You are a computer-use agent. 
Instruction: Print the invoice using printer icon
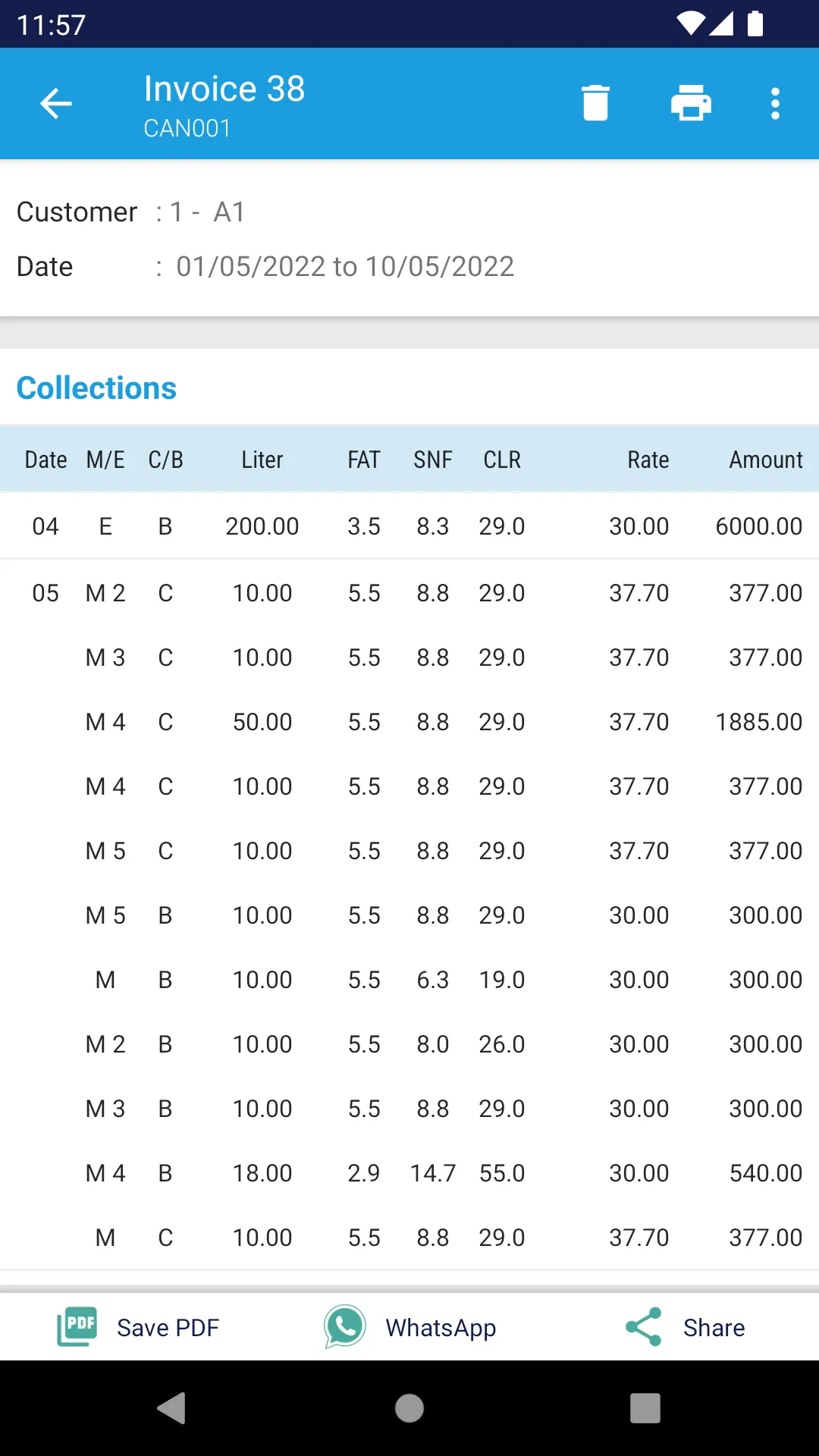[691, 103]
